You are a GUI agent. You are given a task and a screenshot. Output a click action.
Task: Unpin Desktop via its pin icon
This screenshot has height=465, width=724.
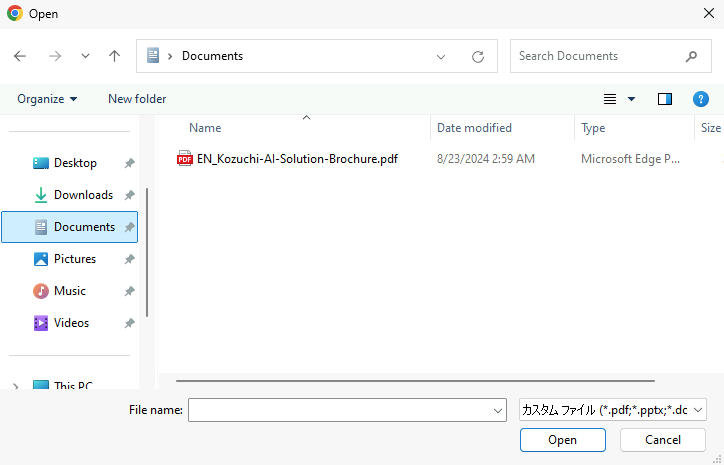coord(130,163)
